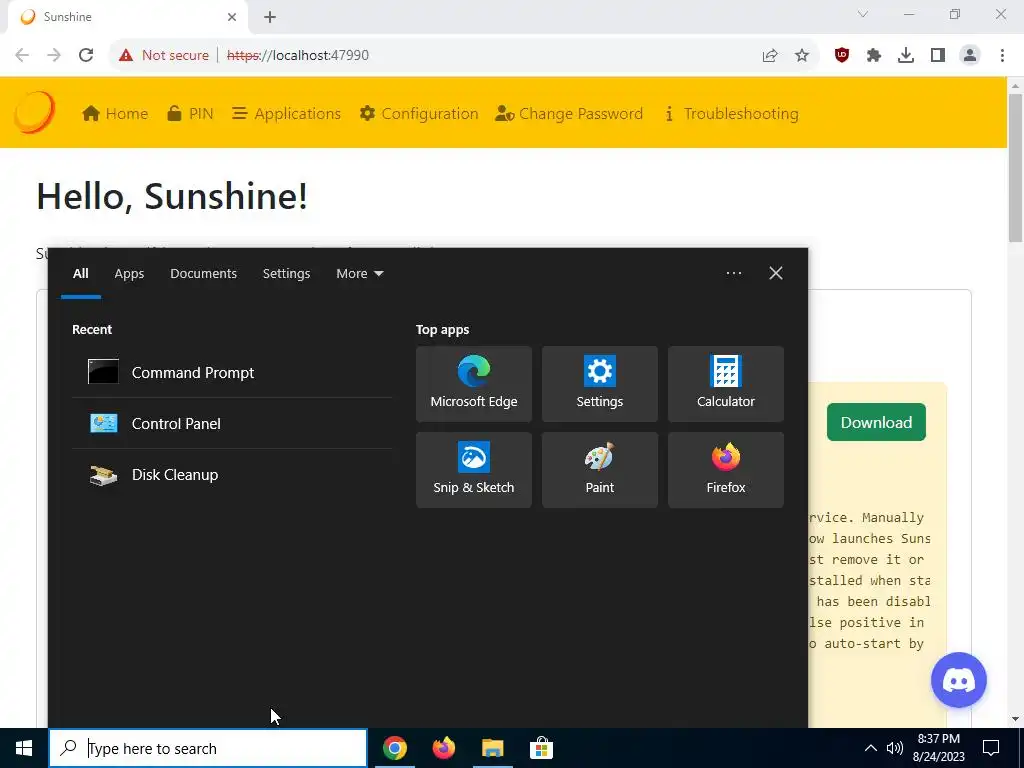Launch Calculator from Top apps
Image resolution: width=1024 pixels, height=768 pixels.
[726, 384]
